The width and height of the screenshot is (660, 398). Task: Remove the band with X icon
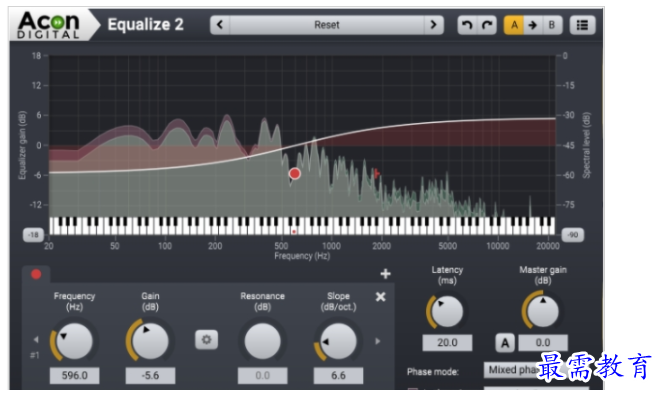(x=381, y=297)
